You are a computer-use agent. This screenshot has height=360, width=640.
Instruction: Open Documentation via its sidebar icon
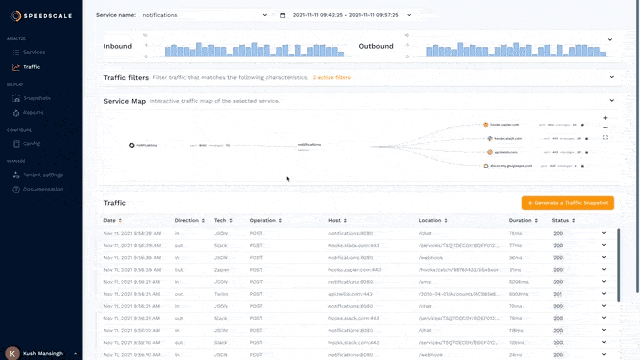click(x=16, y=189)
